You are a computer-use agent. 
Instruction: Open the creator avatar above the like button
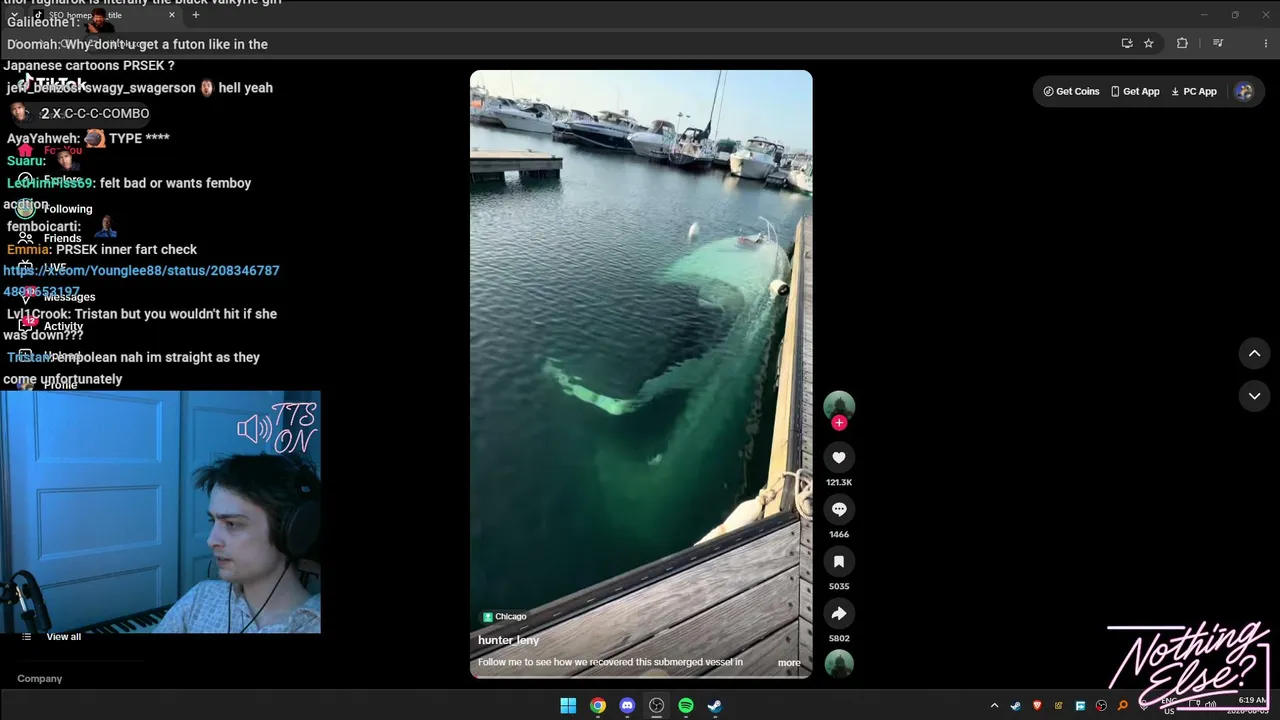(839, 405)
